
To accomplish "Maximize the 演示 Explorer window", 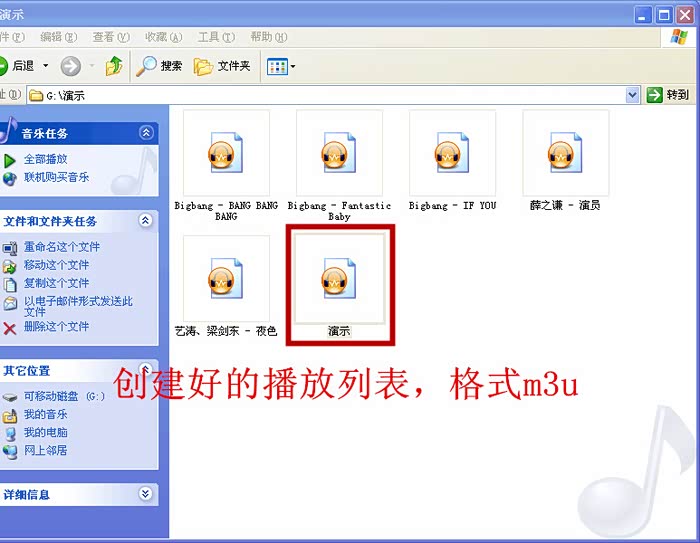I will click(x=664, y=16).
